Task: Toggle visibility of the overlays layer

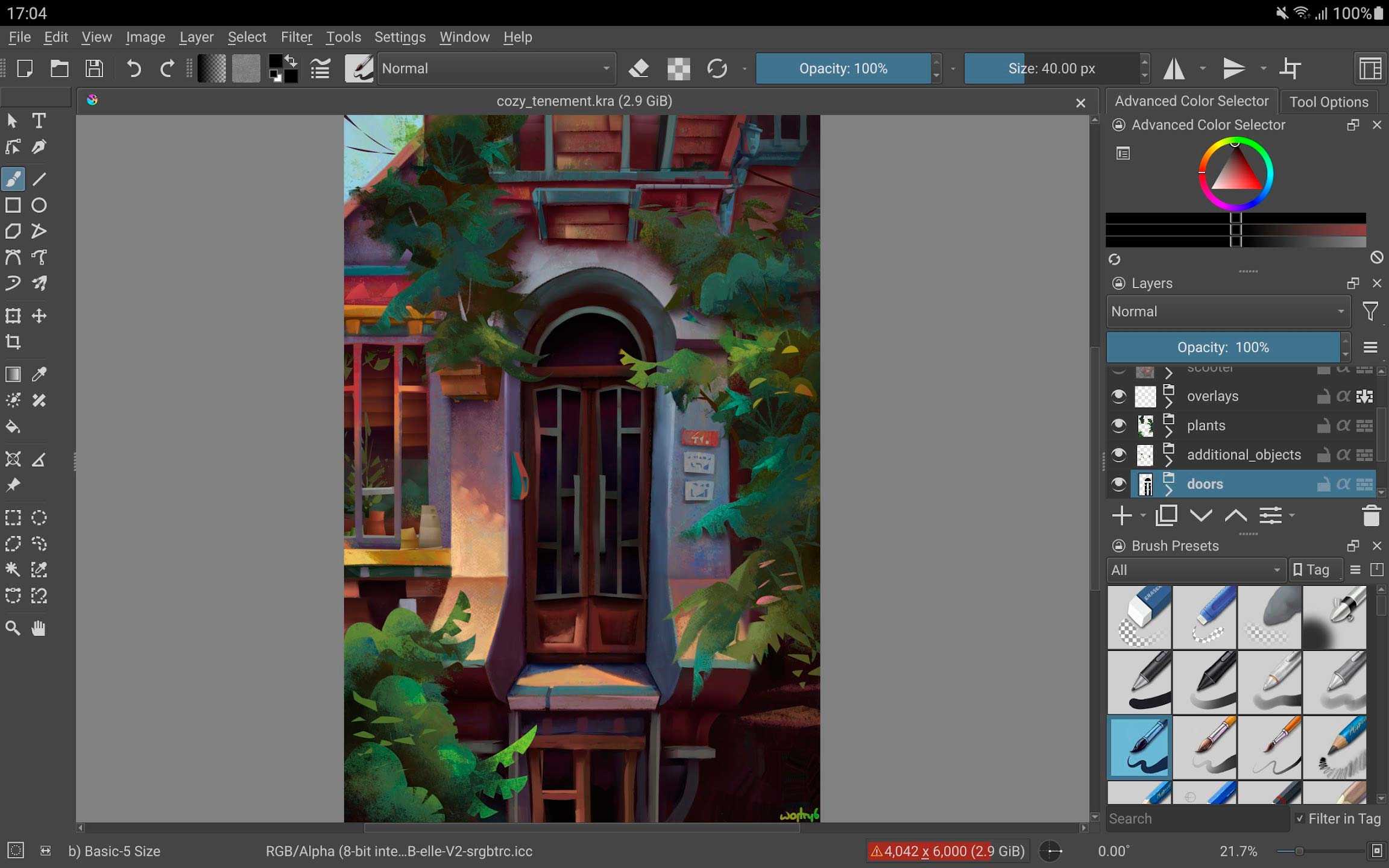Action: pos(1118,396)
